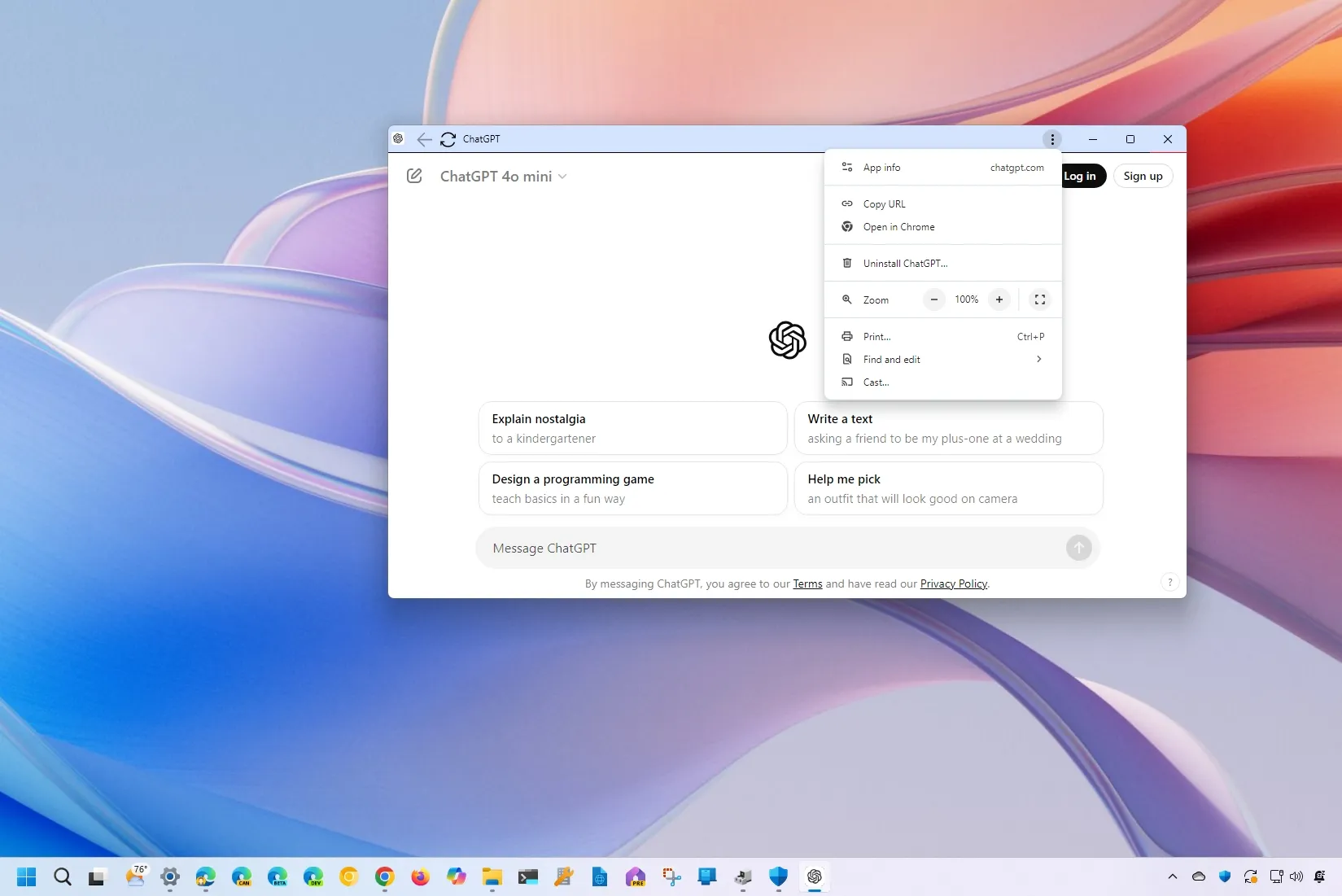This screenshot has width=1342, height=896.
Task: Open the Terminal app from taskbar
Action: 528,876
